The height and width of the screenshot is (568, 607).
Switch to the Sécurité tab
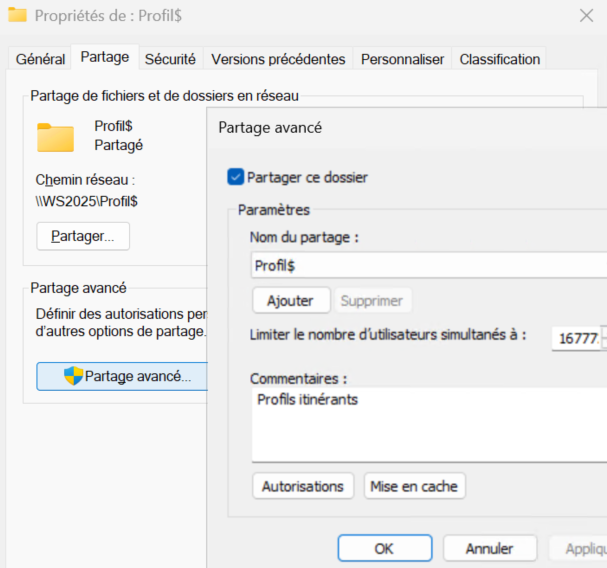(x=171, y=59)
